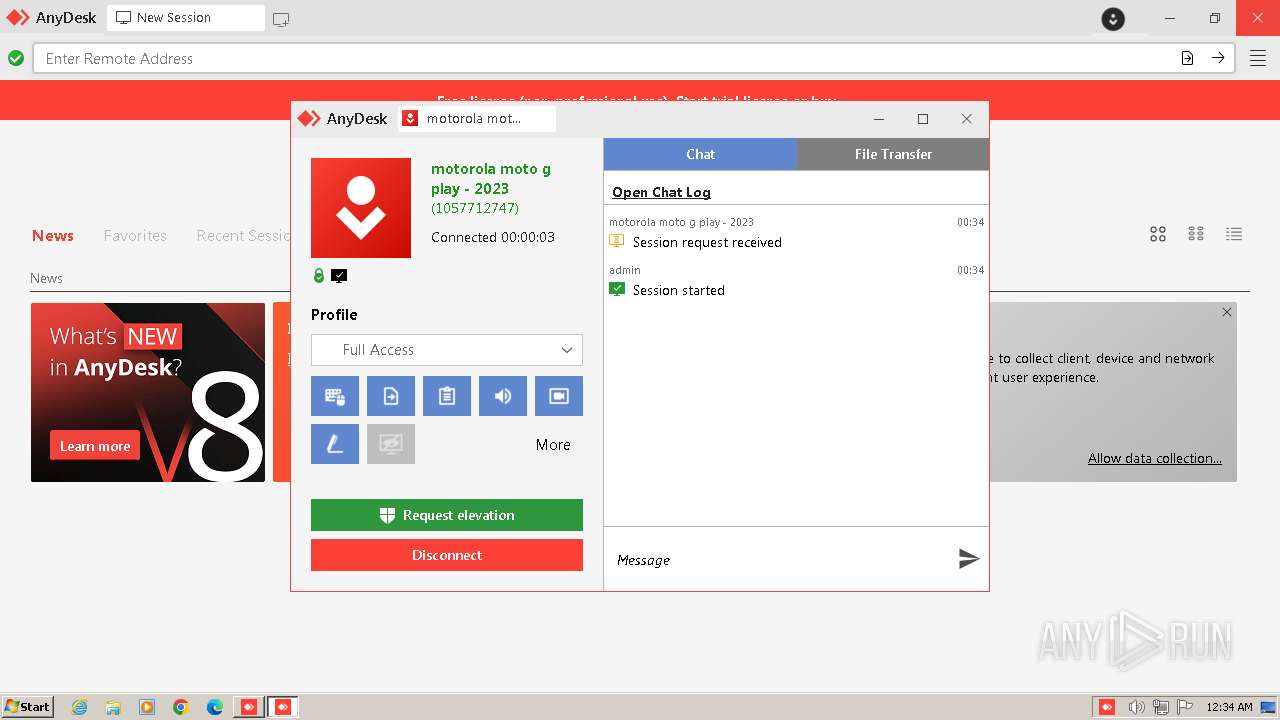
Task: Toggle keyboard and mouse control permission
Action: click(335, 396)
